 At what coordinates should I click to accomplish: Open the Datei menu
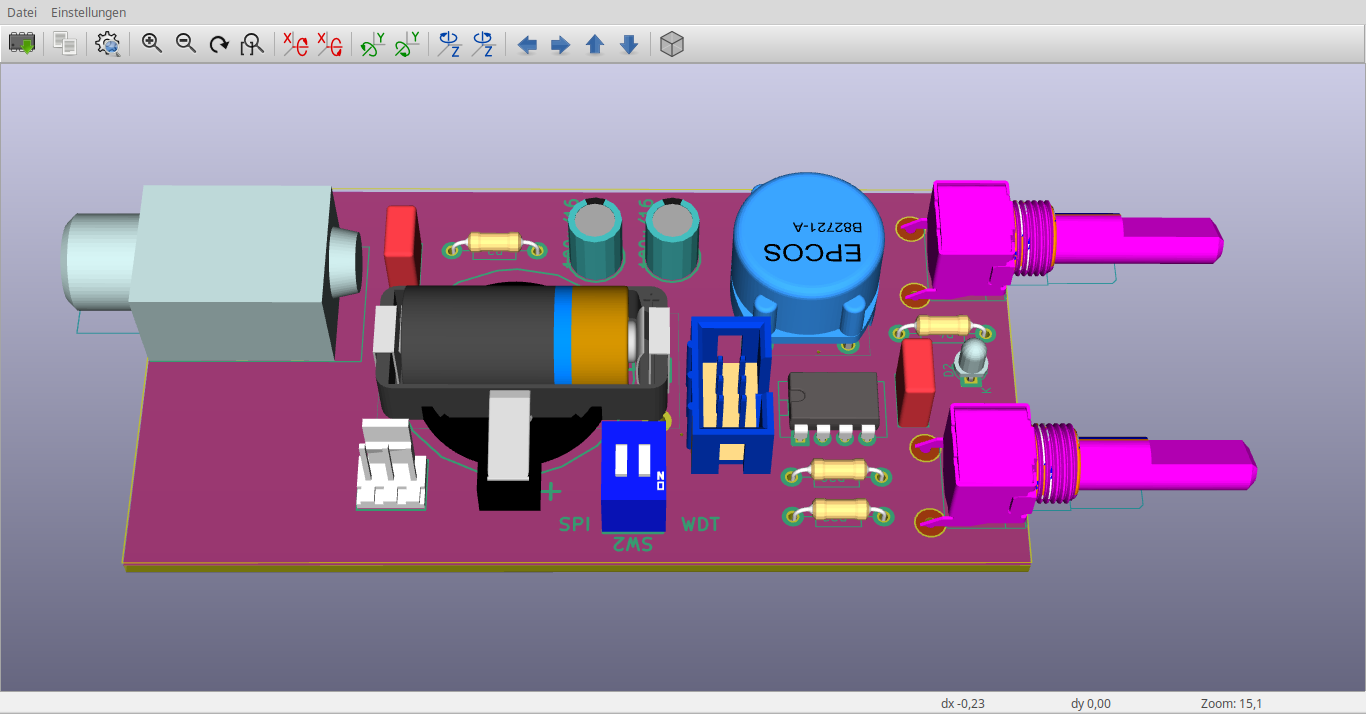[22, 12]
